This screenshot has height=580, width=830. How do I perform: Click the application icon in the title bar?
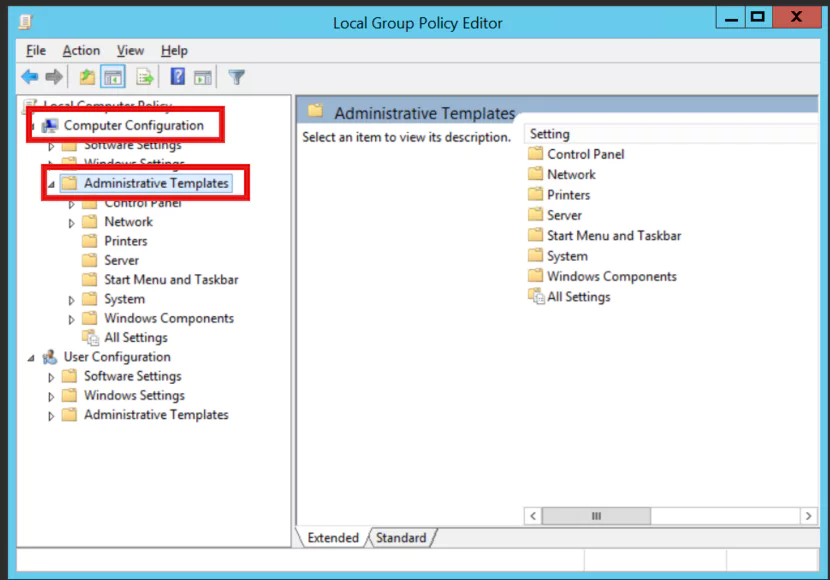click(25, 22)
